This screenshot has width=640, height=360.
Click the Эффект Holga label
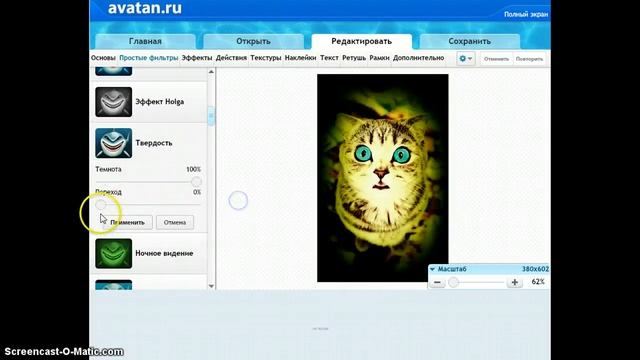tap(160, 102)
